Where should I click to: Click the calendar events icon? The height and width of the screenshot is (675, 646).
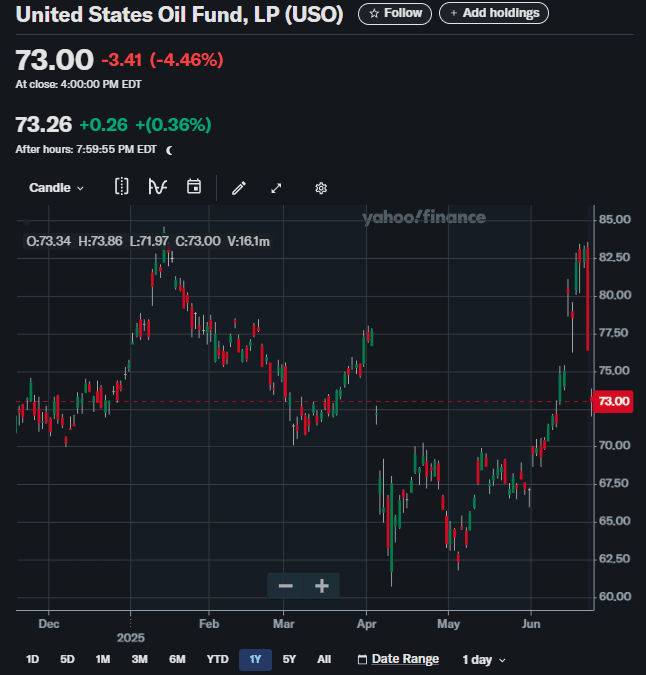coord(194,187)
